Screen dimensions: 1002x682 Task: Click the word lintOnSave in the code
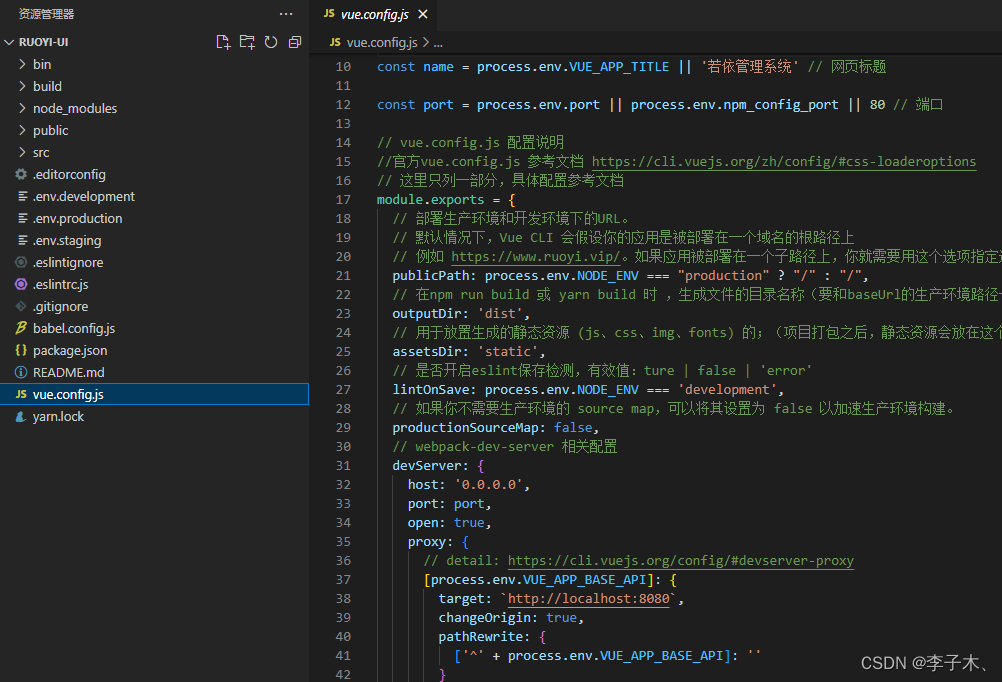tap(431, 389)
